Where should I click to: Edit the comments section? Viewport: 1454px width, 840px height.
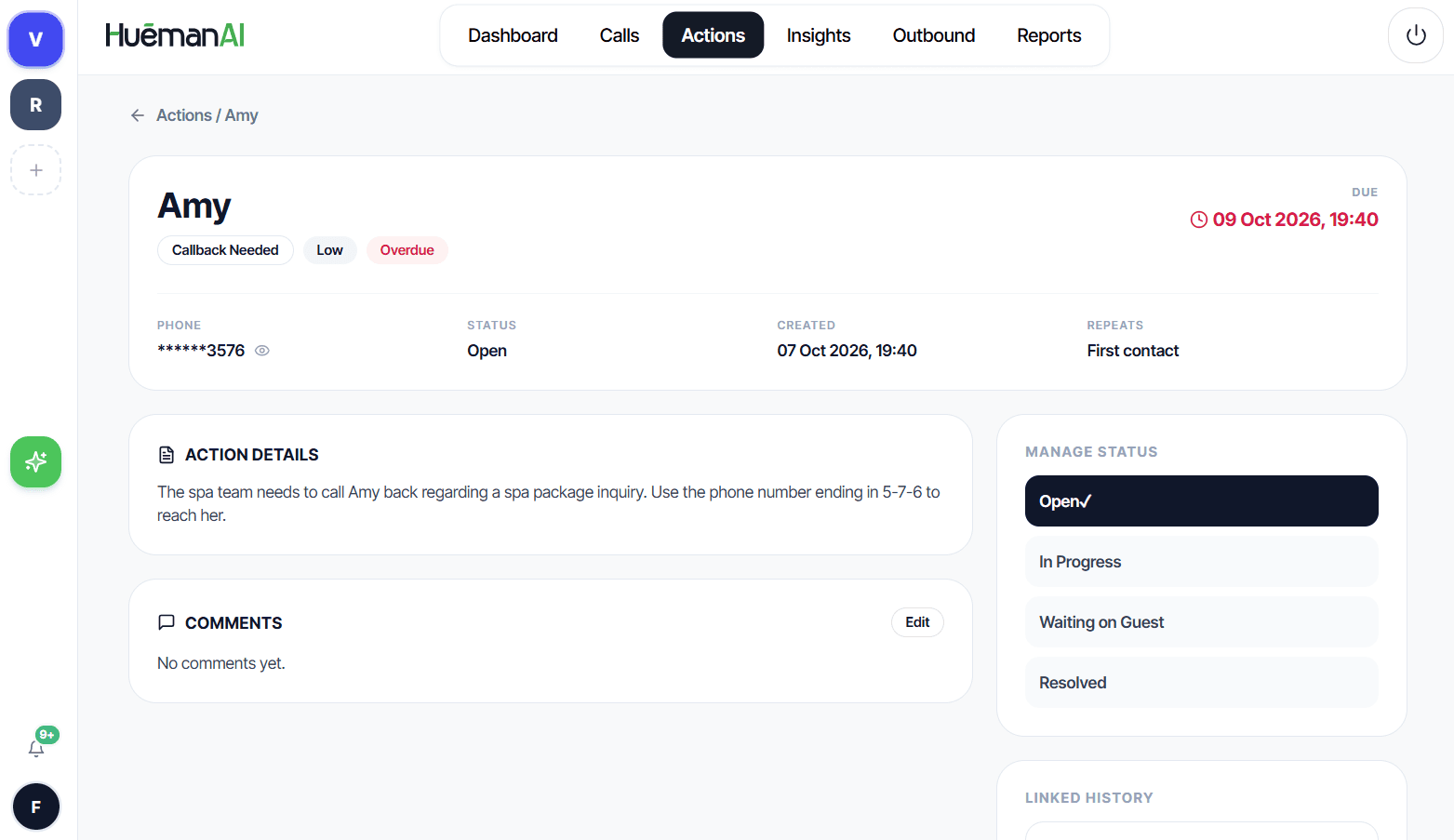[917, 622]
